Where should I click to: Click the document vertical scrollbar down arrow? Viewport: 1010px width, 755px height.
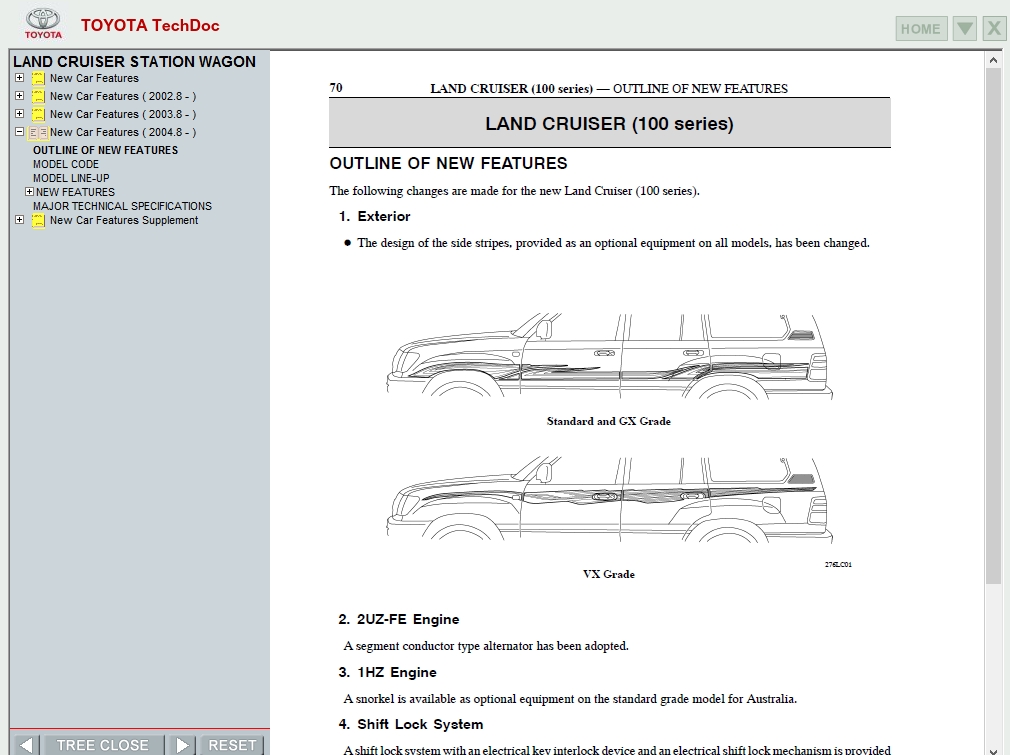pyautogui.click(x=993, y=748)
